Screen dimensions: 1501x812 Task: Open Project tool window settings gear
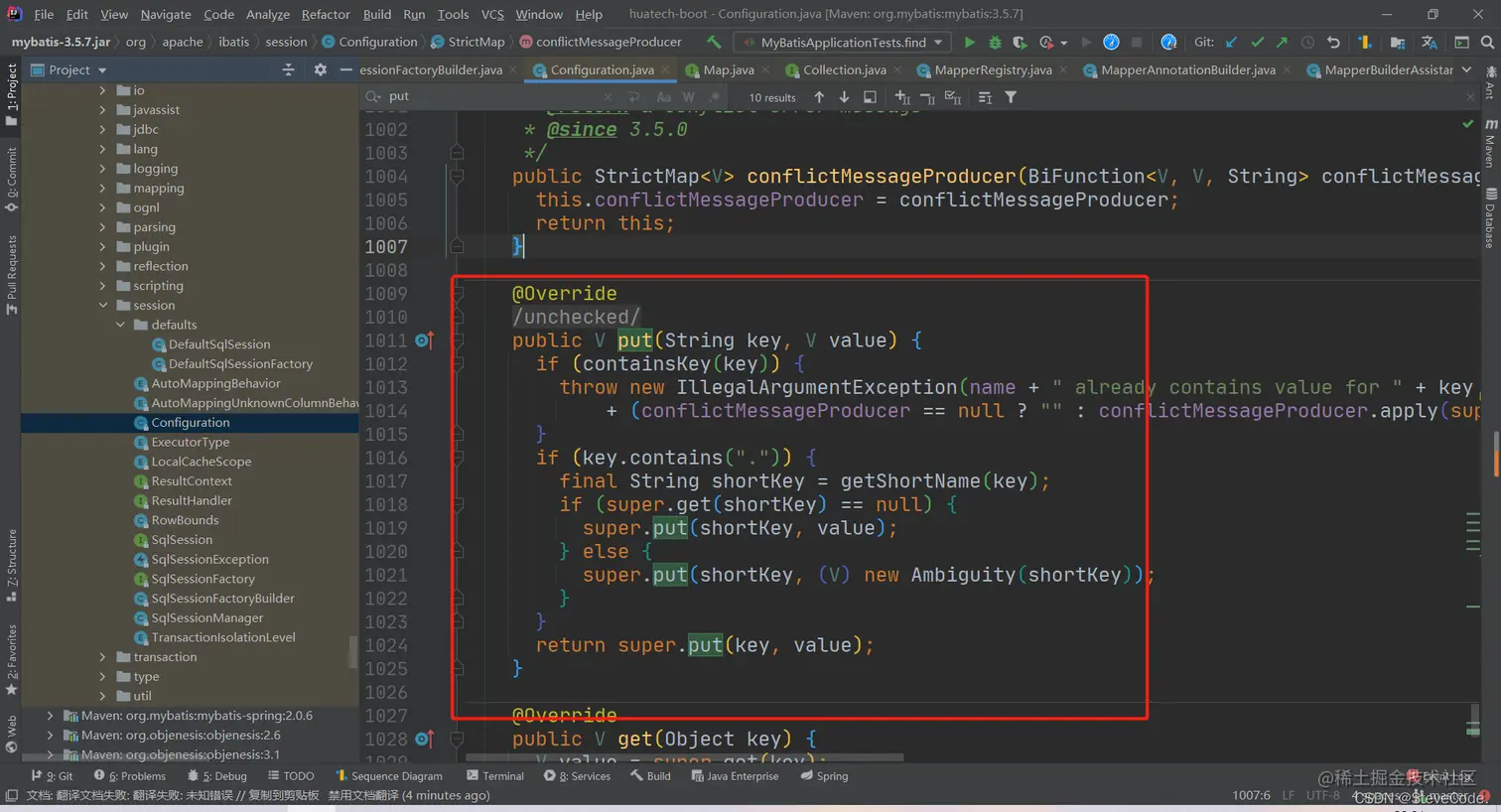click(320, 69)
